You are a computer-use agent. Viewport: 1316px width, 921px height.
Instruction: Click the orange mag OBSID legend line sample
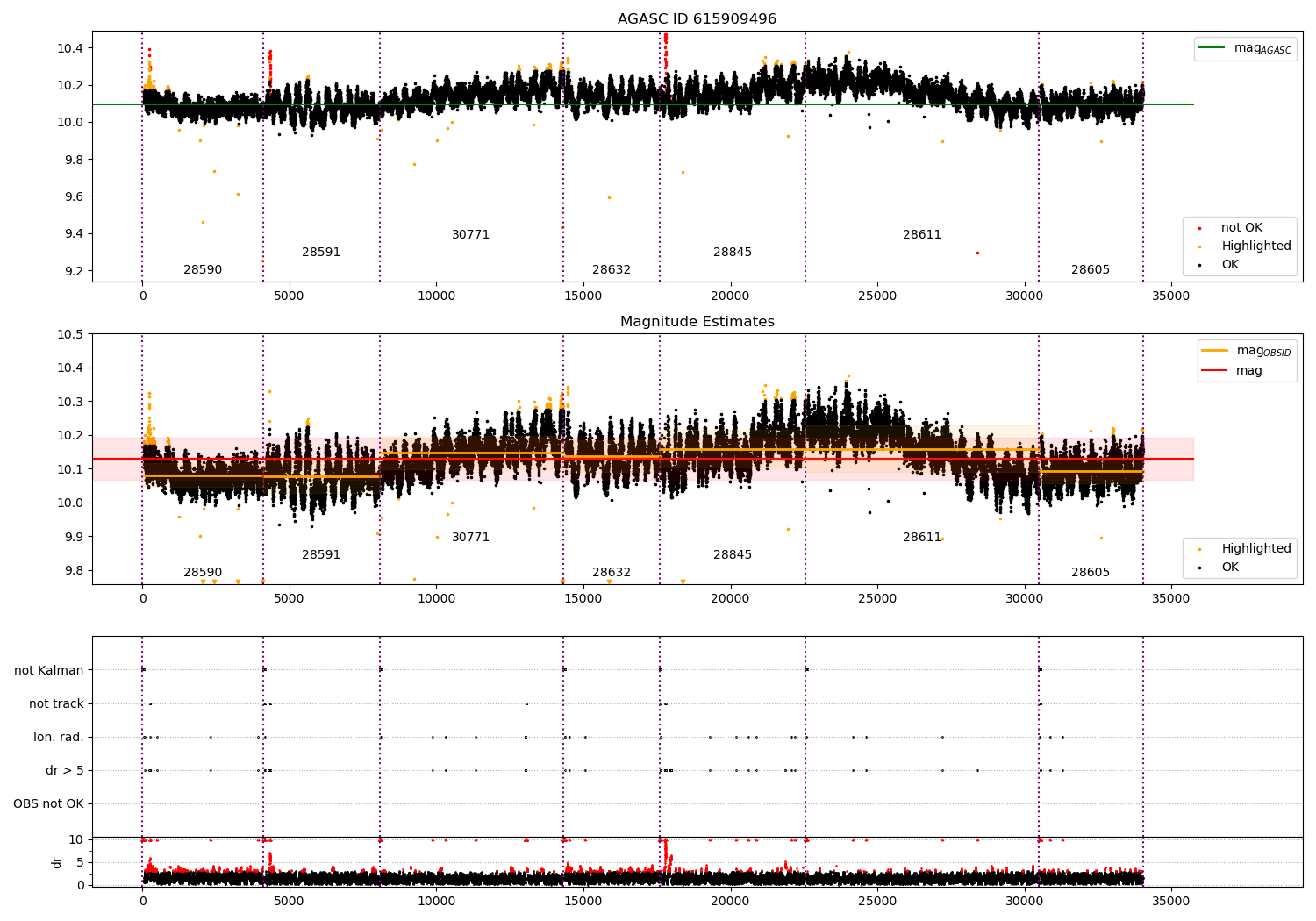1214,351
